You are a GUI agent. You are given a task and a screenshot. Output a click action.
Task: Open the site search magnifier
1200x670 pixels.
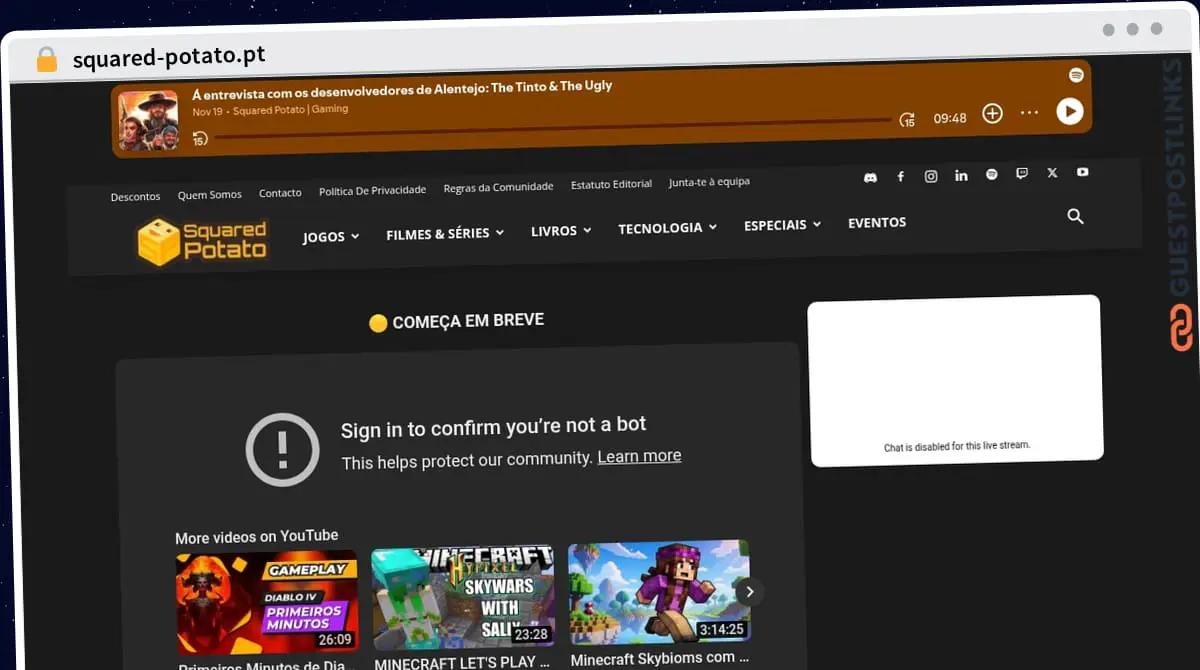(1075, 216)
